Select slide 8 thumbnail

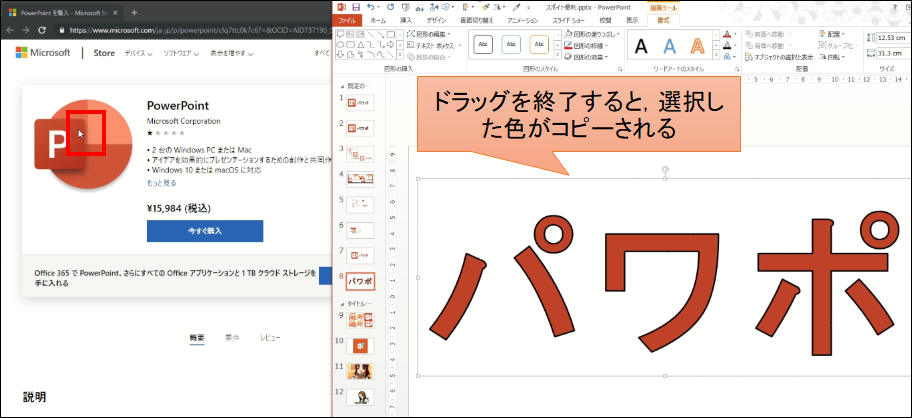click(361, 281)
